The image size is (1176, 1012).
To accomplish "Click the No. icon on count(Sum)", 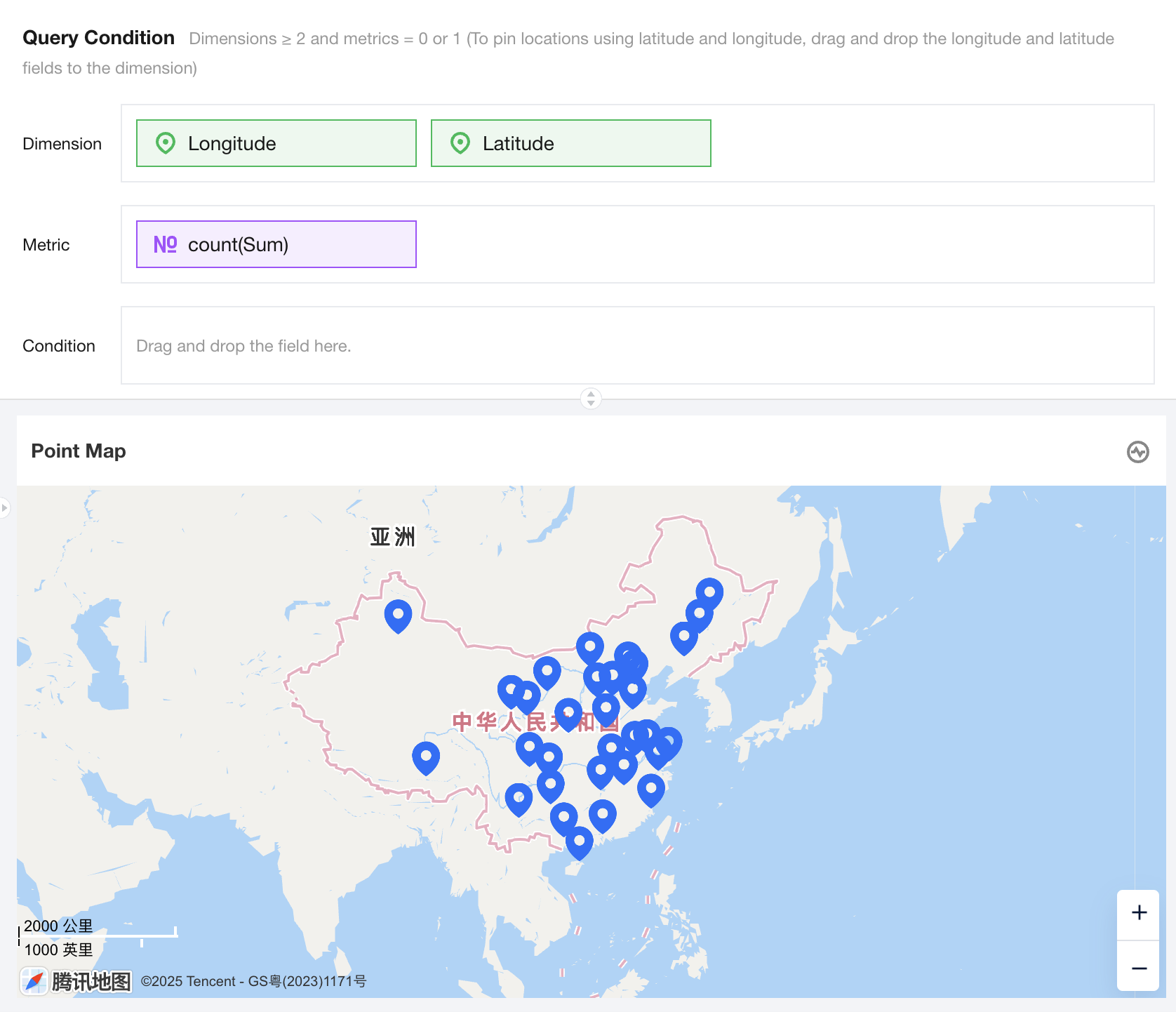I will (165, 244).
